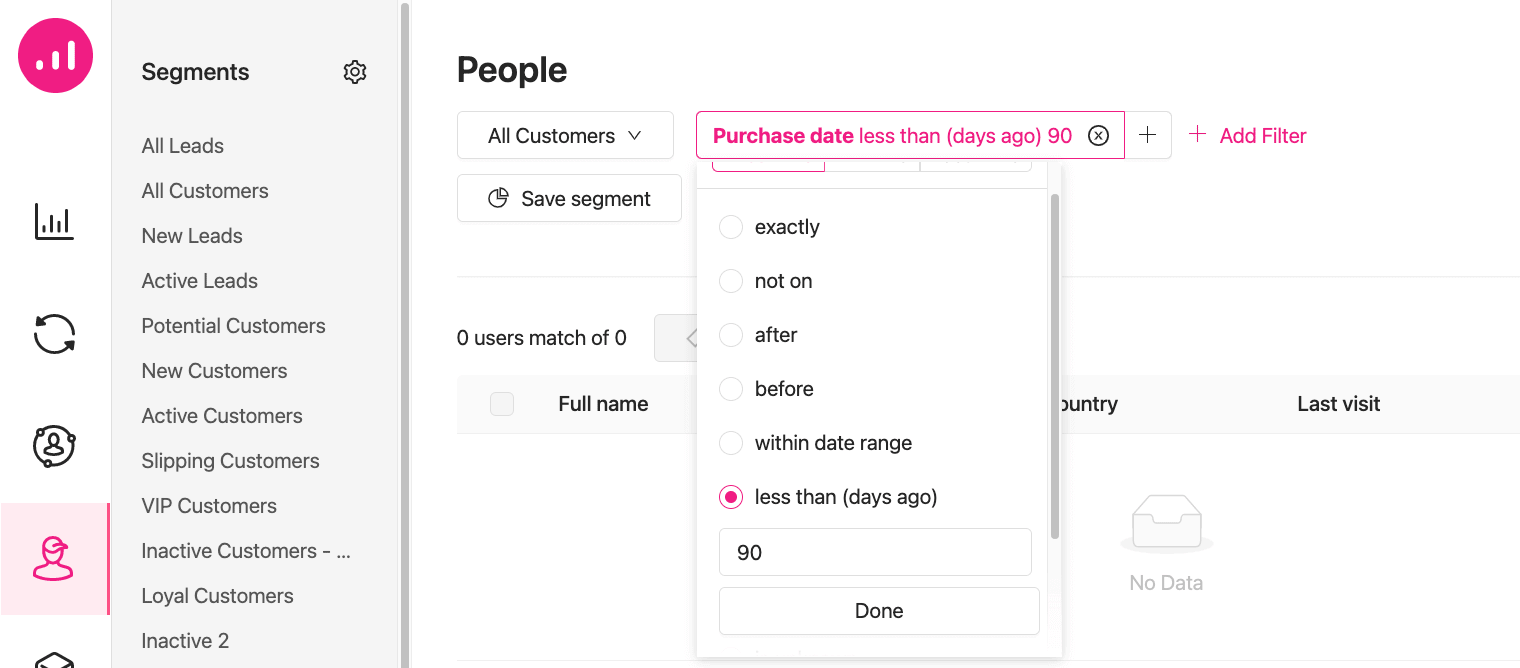Image resolution: width=1520 pixels, height=668 pixels.
Task: Select the 'exactly' radio option
Action: point(731,227)
